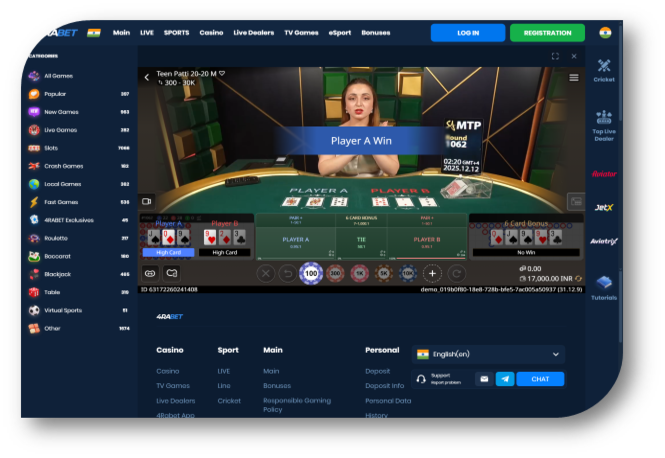Enter fullscreen mode for the game
Image resolution: width=665 pixels, height=458 pixels.
coord(555,56)
